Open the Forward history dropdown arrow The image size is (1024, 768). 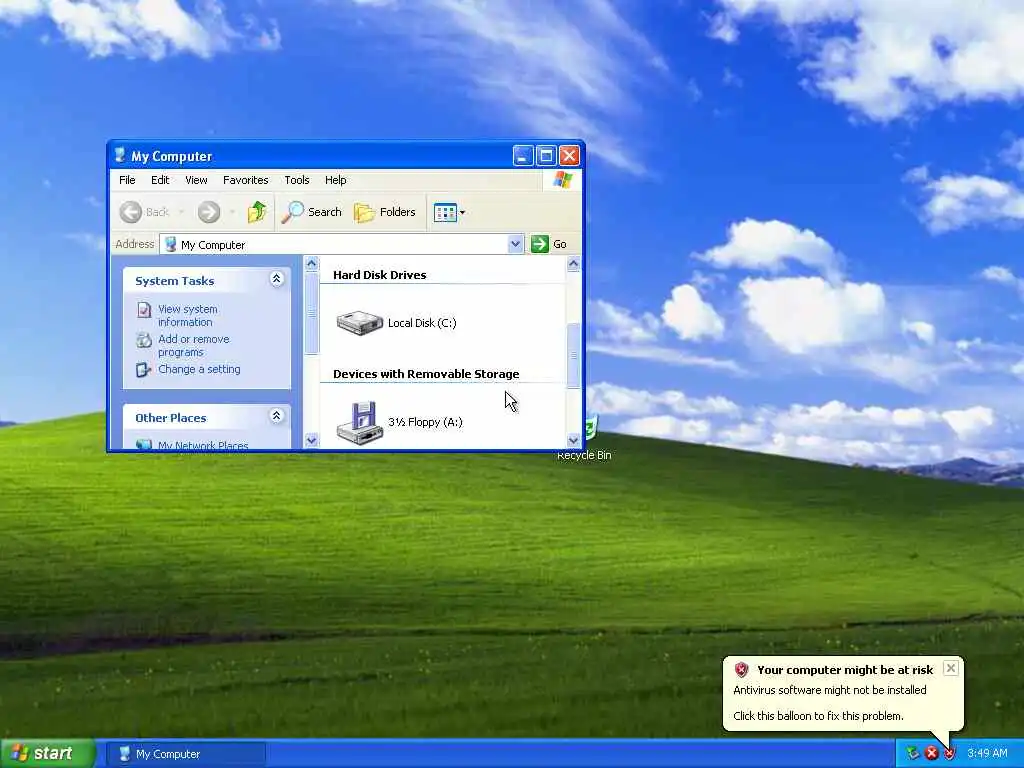click(231, 212)
